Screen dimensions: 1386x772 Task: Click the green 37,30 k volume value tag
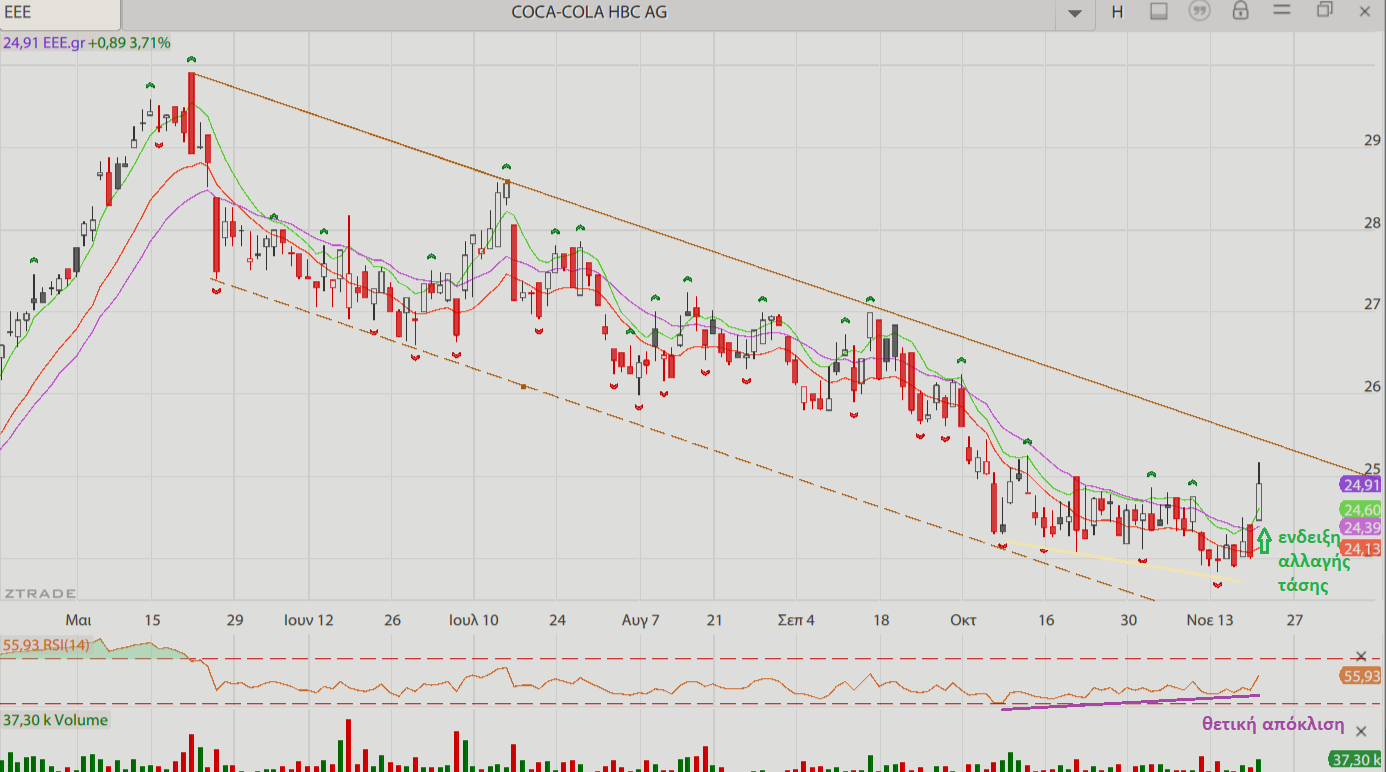point(1356,759)
